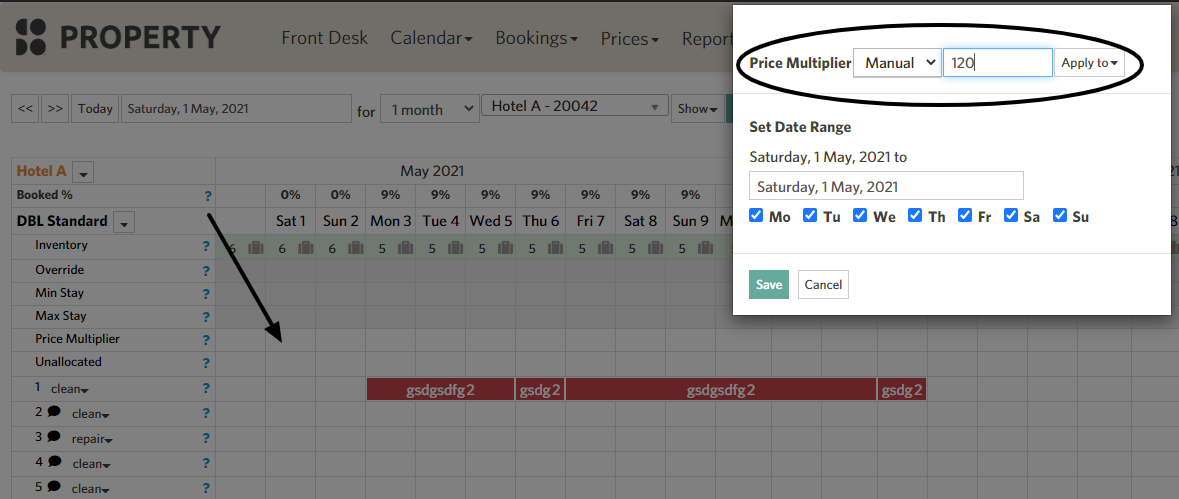Expand the DBL Standard arrow menu
The height and width of the screenshot is (499, 1179).
click(125, 222)
